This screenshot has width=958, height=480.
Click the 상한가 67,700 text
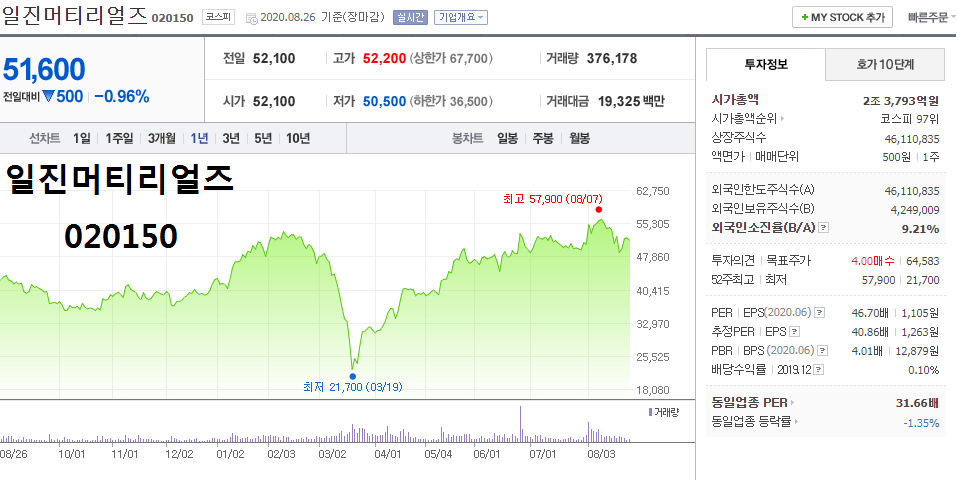point(451,59)
